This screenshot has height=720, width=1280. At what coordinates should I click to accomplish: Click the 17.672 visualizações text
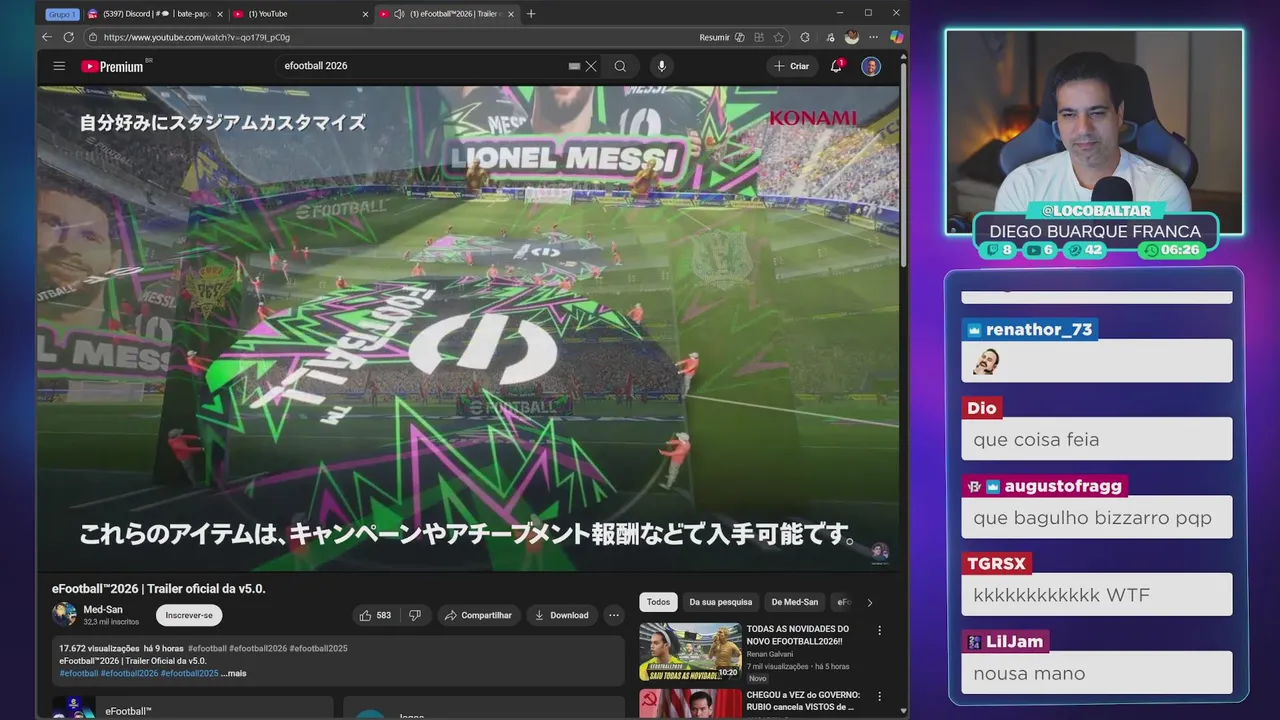click(99, 648)
